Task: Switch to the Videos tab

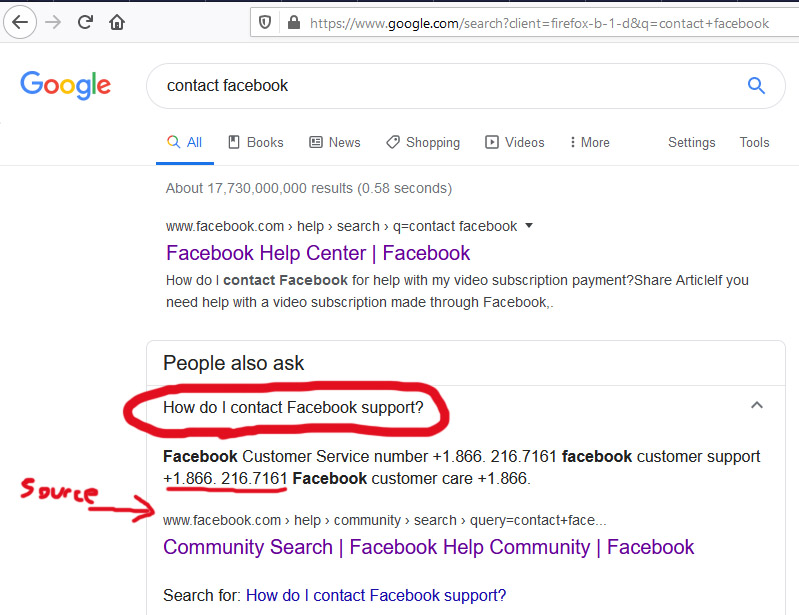Action: [515, 143]
